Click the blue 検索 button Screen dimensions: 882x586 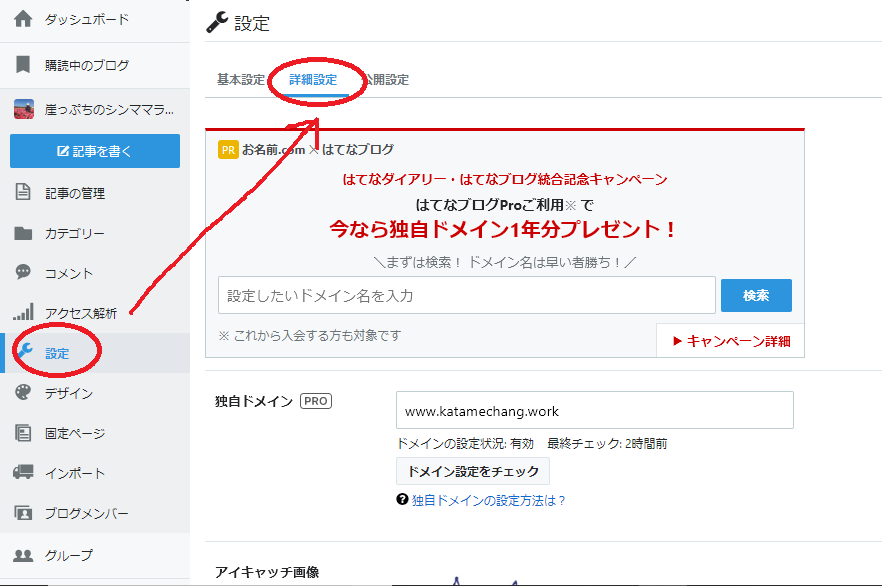pyautogui.click(x=756, y=295)
